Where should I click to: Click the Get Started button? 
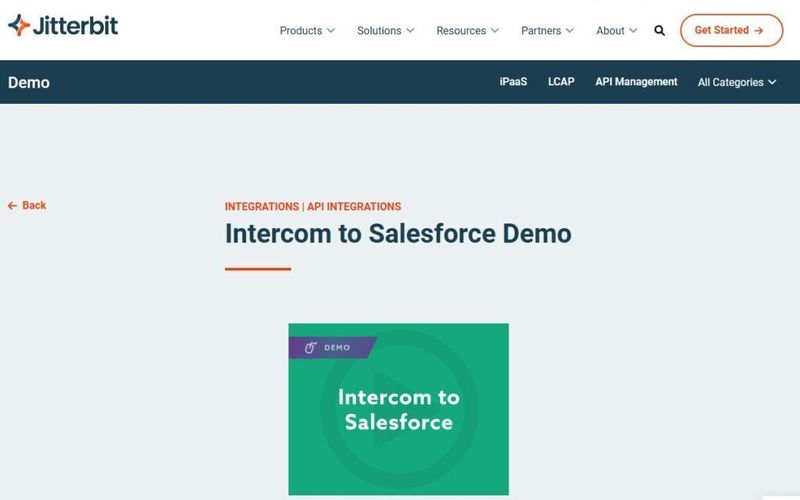pyautogui.click(x=731, y=30)
